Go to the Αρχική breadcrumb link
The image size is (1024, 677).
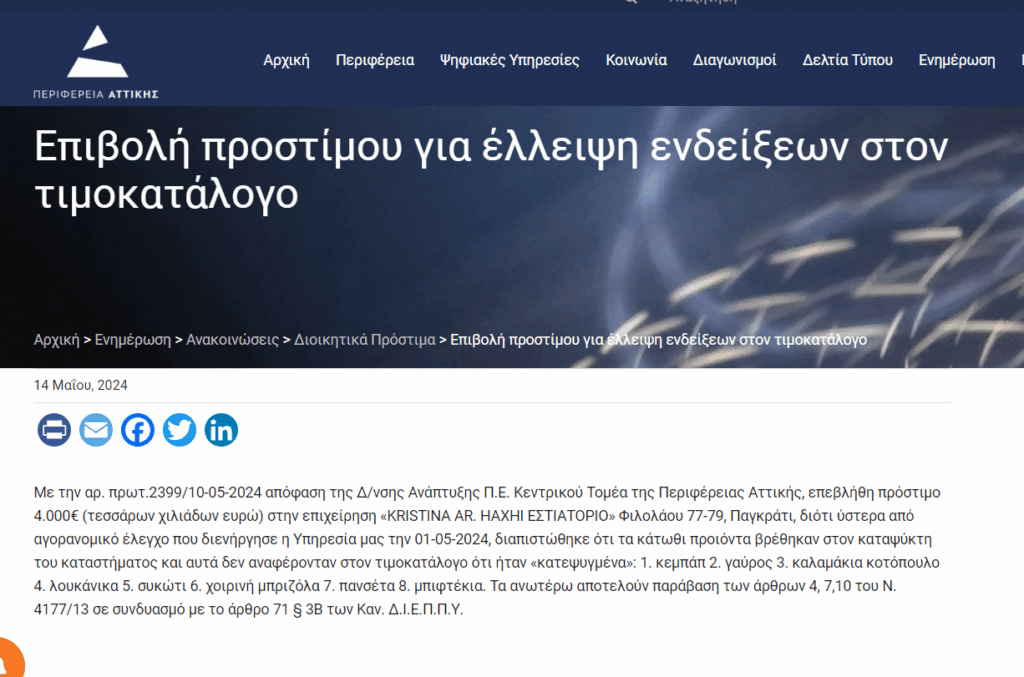[56, 339]
